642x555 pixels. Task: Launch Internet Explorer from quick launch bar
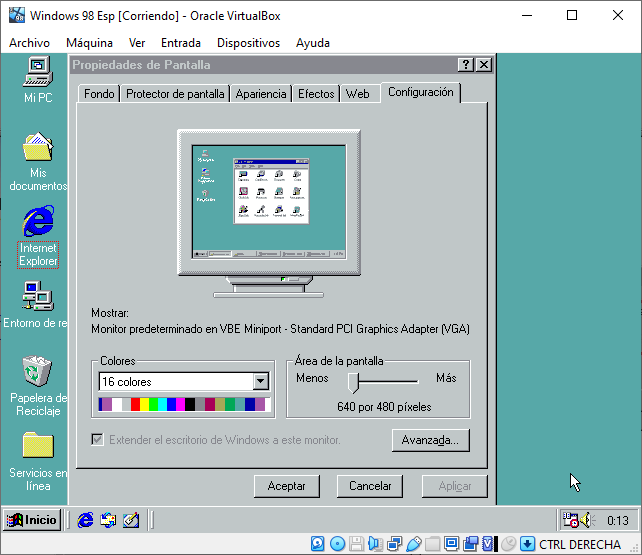[86, 520]
